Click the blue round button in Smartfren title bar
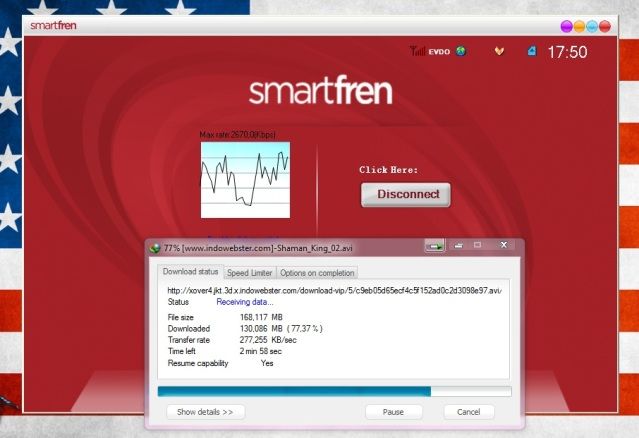This screenshot has height=438, width=639. pos(592,26)
